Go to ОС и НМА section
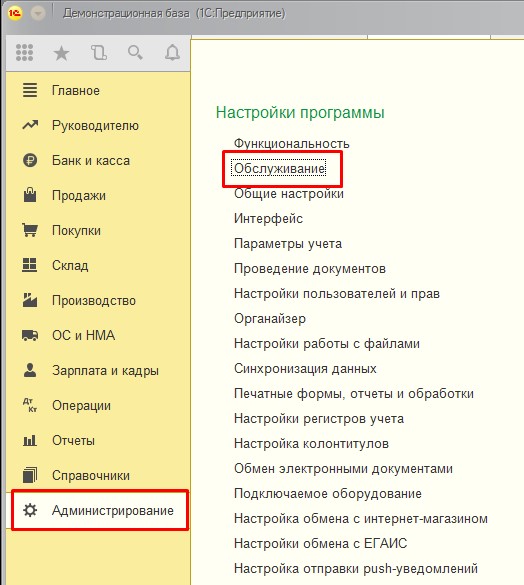Viewport: 524px width, 585px height. click(x=83, y=335)
